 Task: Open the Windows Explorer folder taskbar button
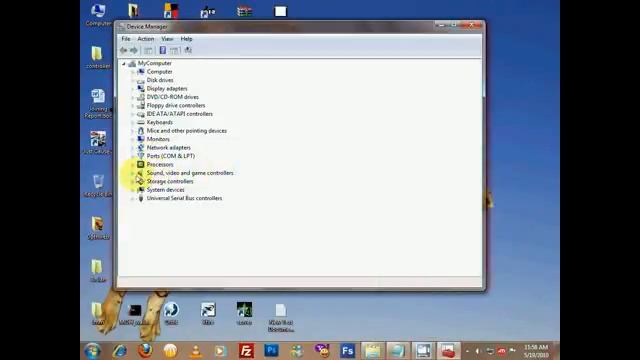pos(373,351)
